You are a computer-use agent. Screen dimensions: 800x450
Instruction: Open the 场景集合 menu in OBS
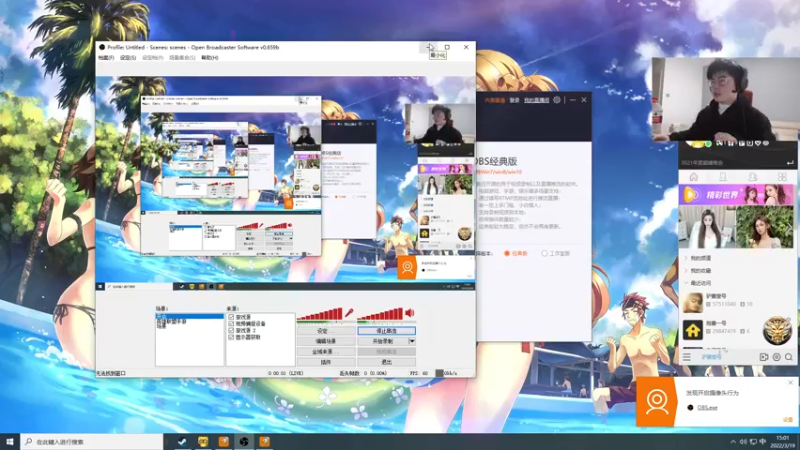click(182, 58)
